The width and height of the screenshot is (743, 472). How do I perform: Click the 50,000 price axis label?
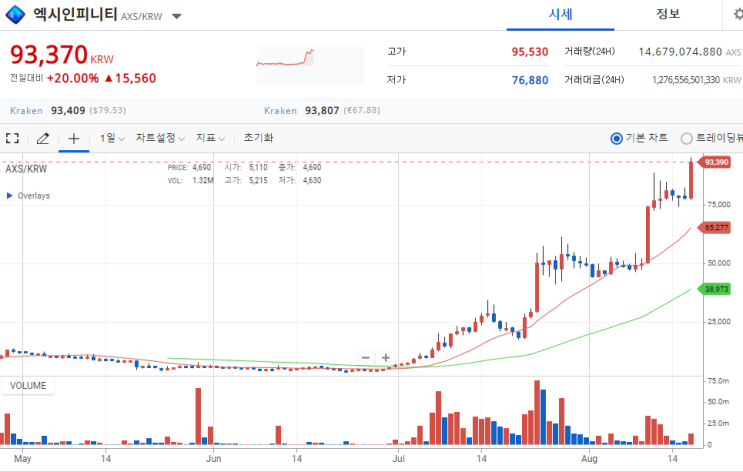(x=719, y=263)
